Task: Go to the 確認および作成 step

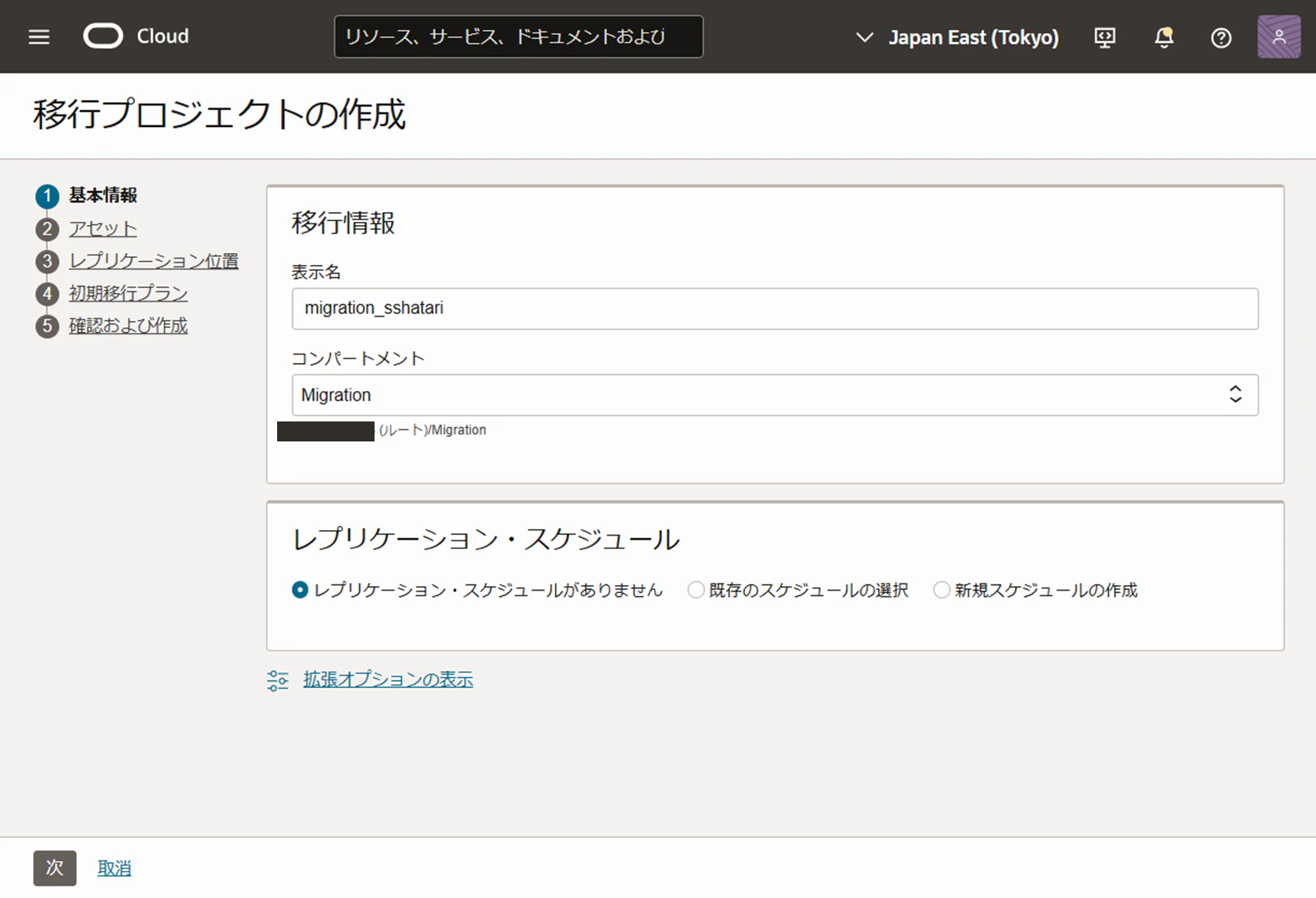Action: (x=129, y=326)
